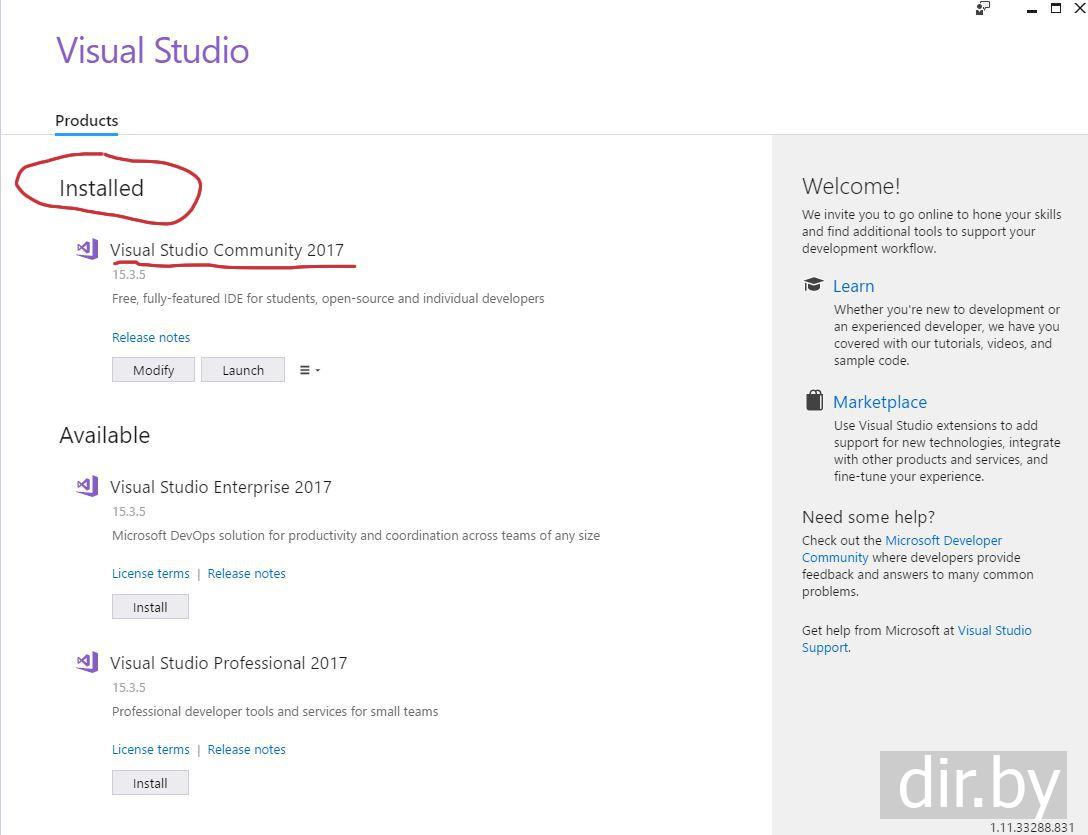Open the Visual Studio Support link
The width and height of the screenshot is (1088, 835).
(x=994, y=631)
